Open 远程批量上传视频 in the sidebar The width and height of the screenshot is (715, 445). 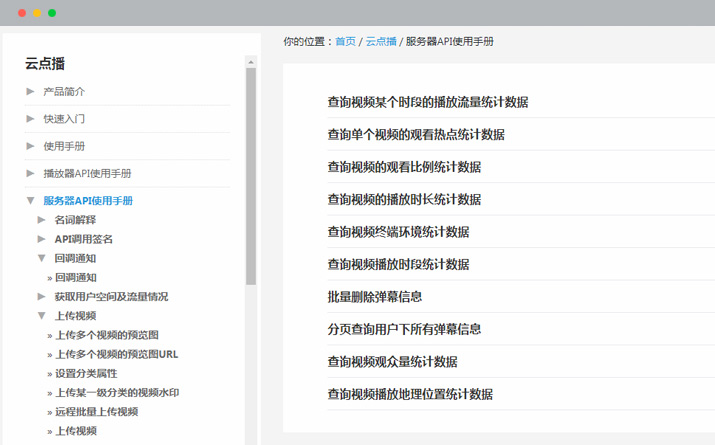[x=96, y=411]
